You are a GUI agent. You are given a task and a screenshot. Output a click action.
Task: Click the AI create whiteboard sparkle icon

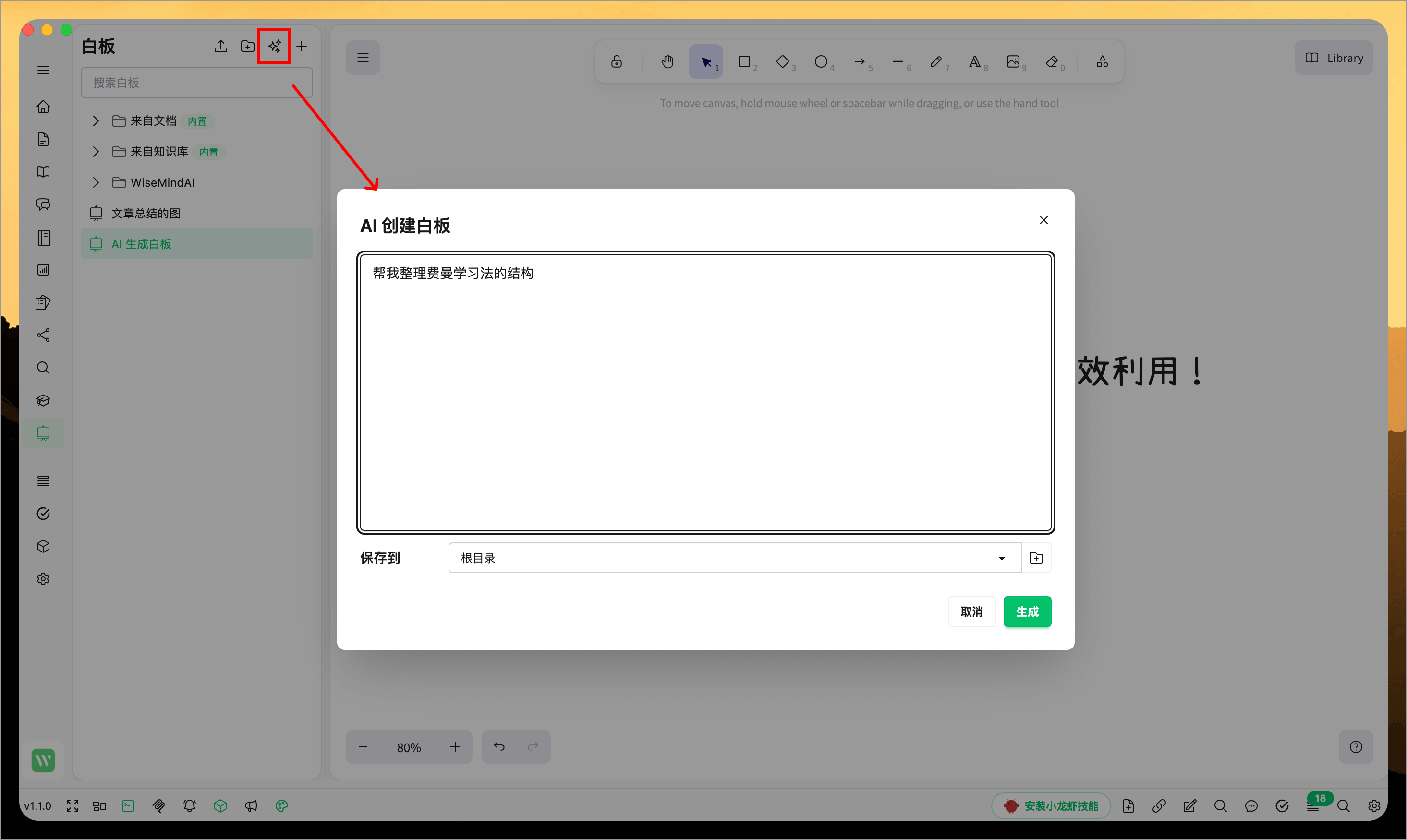(275, 47)
